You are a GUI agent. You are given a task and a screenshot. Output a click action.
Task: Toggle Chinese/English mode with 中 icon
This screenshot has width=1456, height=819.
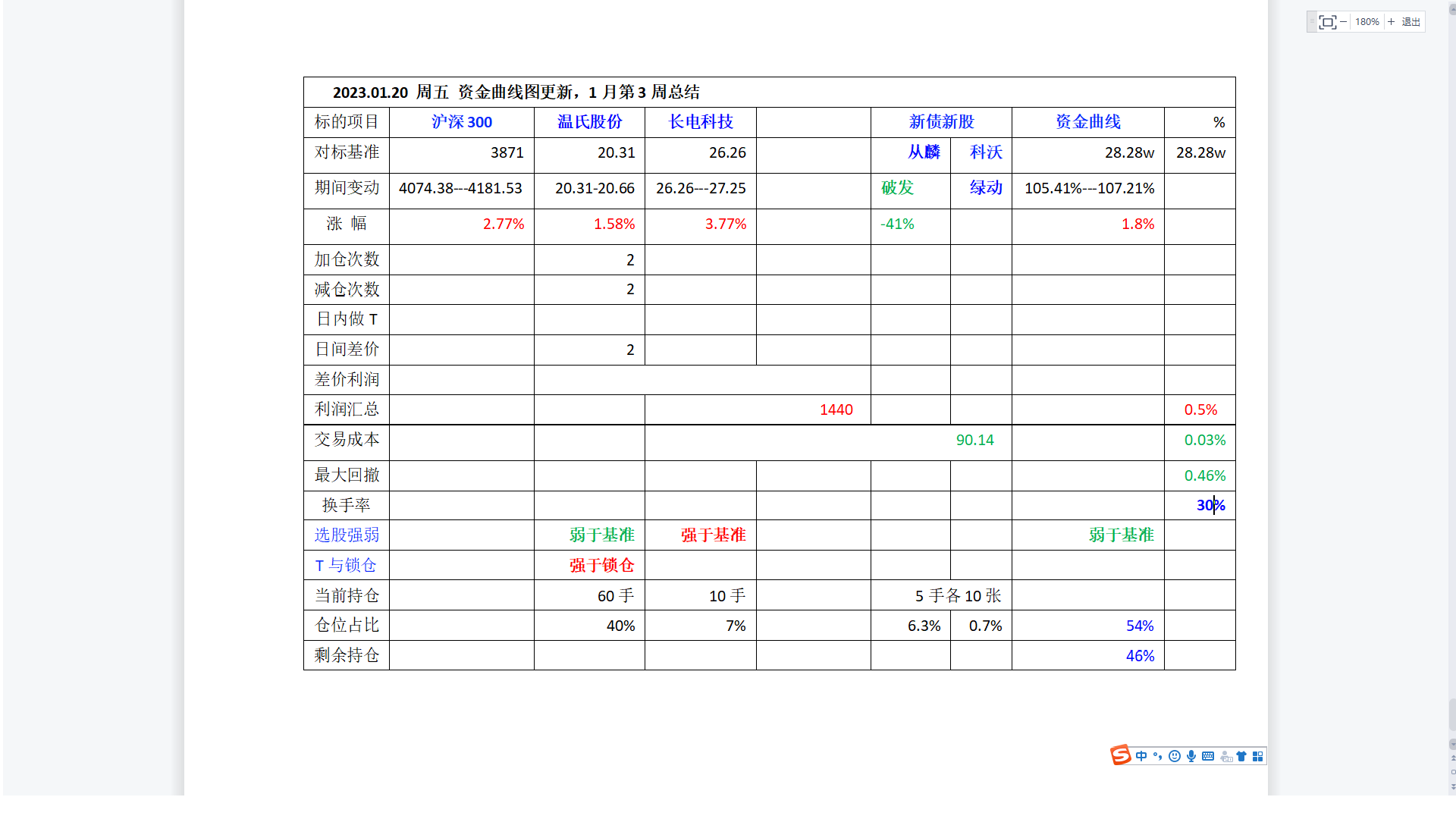1141,756
